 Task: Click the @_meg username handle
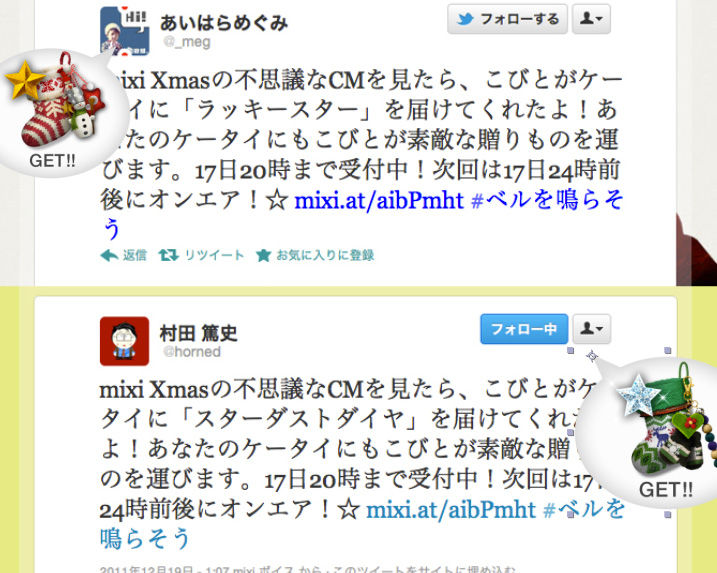[187, 42]
